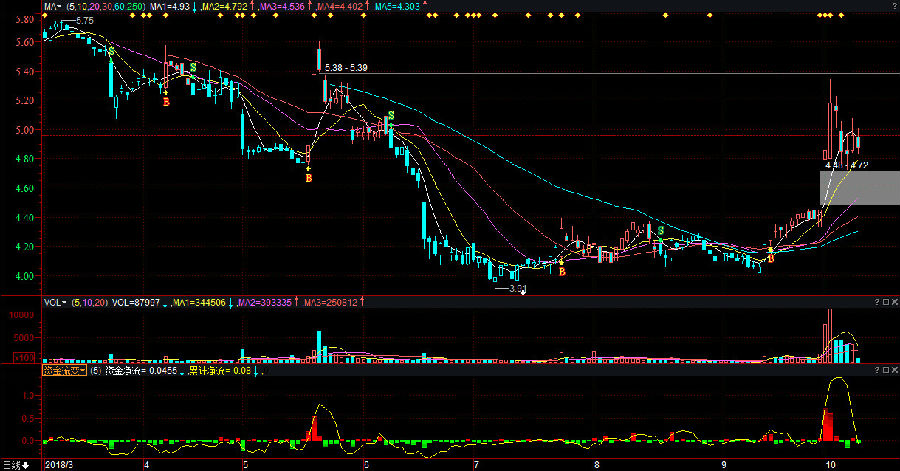Click the red B buy signal near 4.70

(x=308, y=178)
